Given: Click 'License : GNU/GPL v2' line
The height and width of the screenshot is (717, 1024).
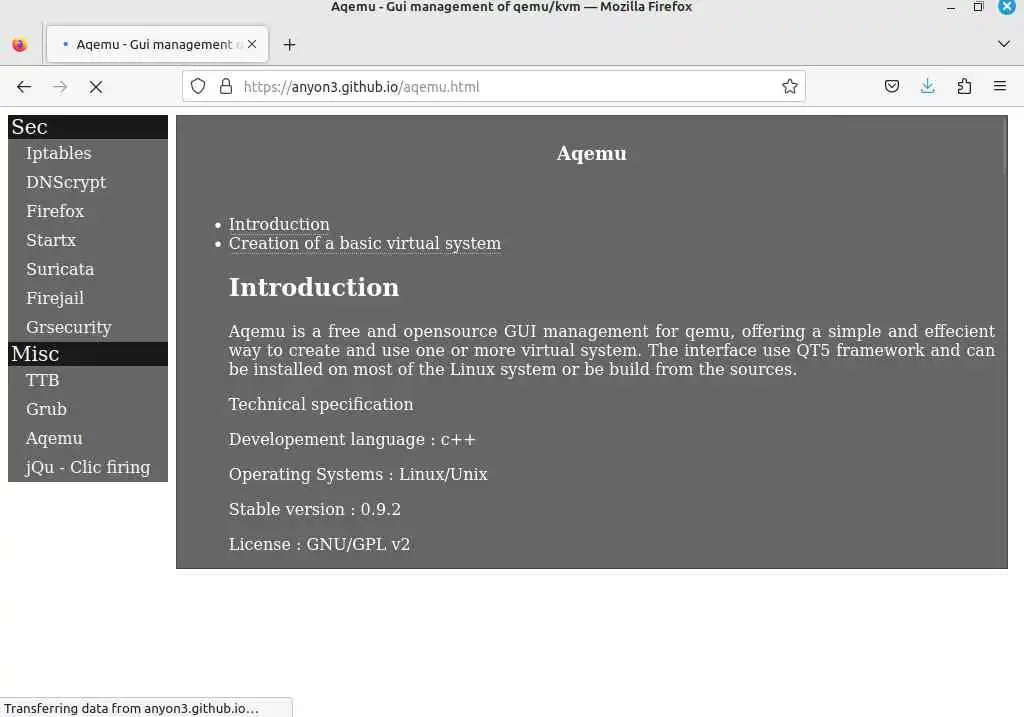Looking at the screenshot, I should (x=319, y=544).
